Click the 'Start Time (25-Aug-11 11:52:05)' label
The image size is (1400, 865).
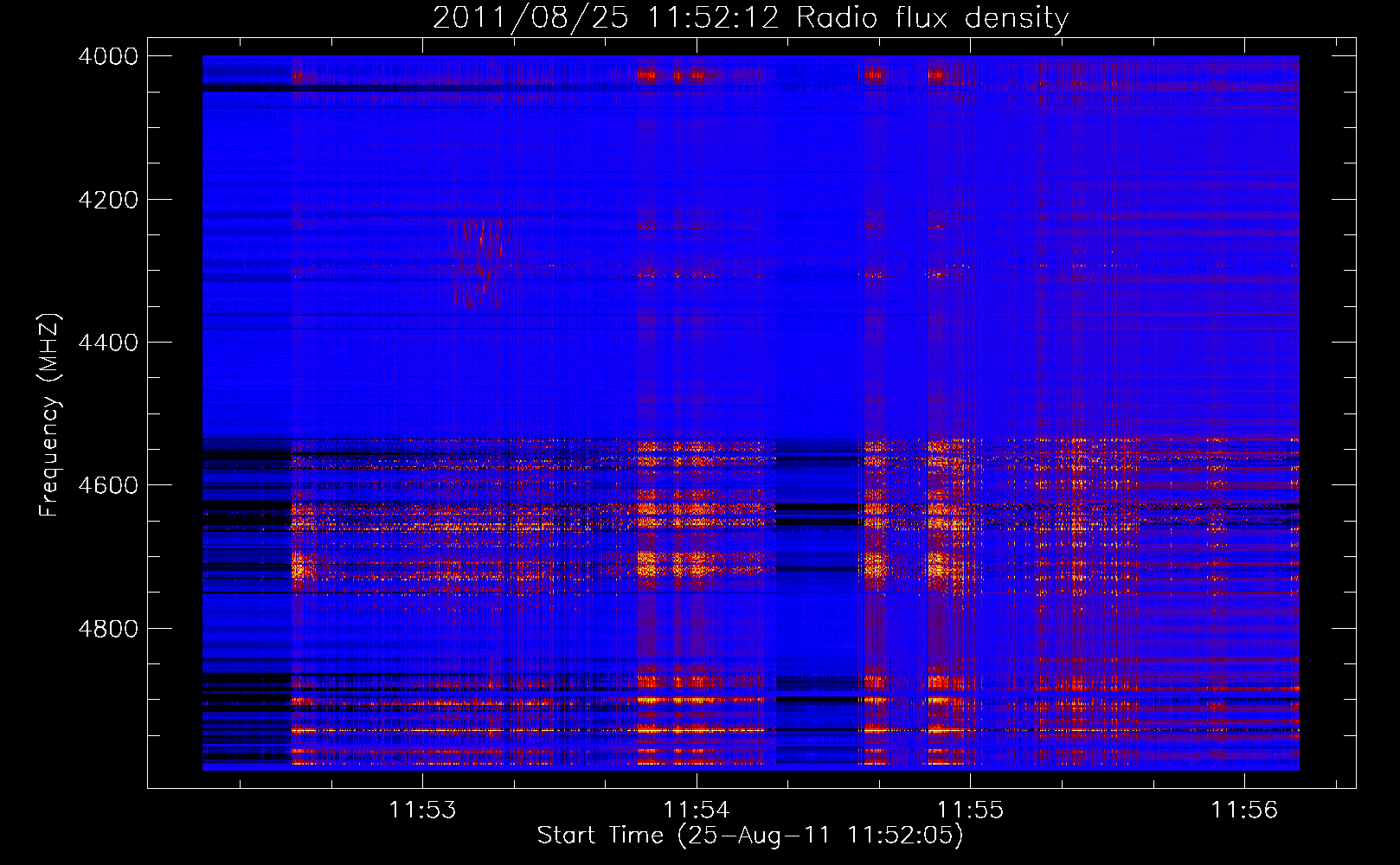[750, 836]
